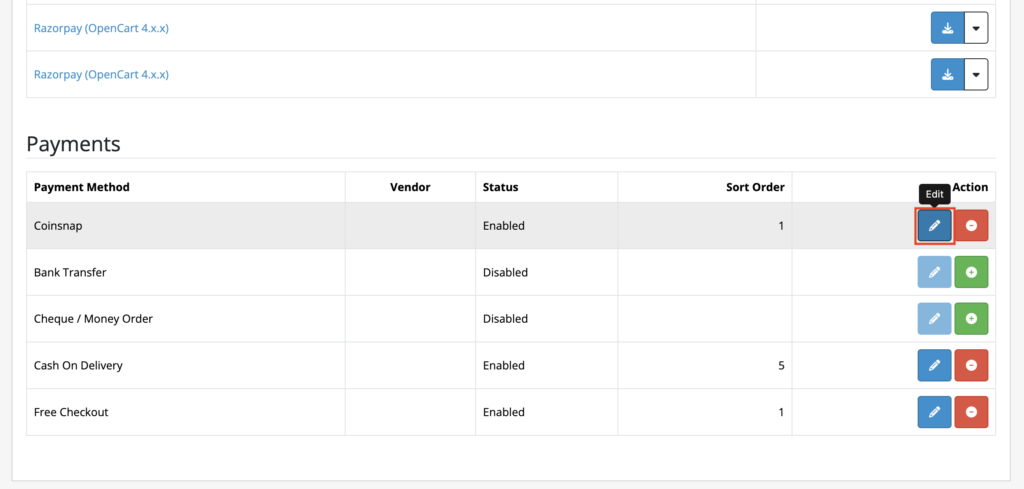Click the Status column header
The image size is (1024, 489).
(x=500, y=187)
